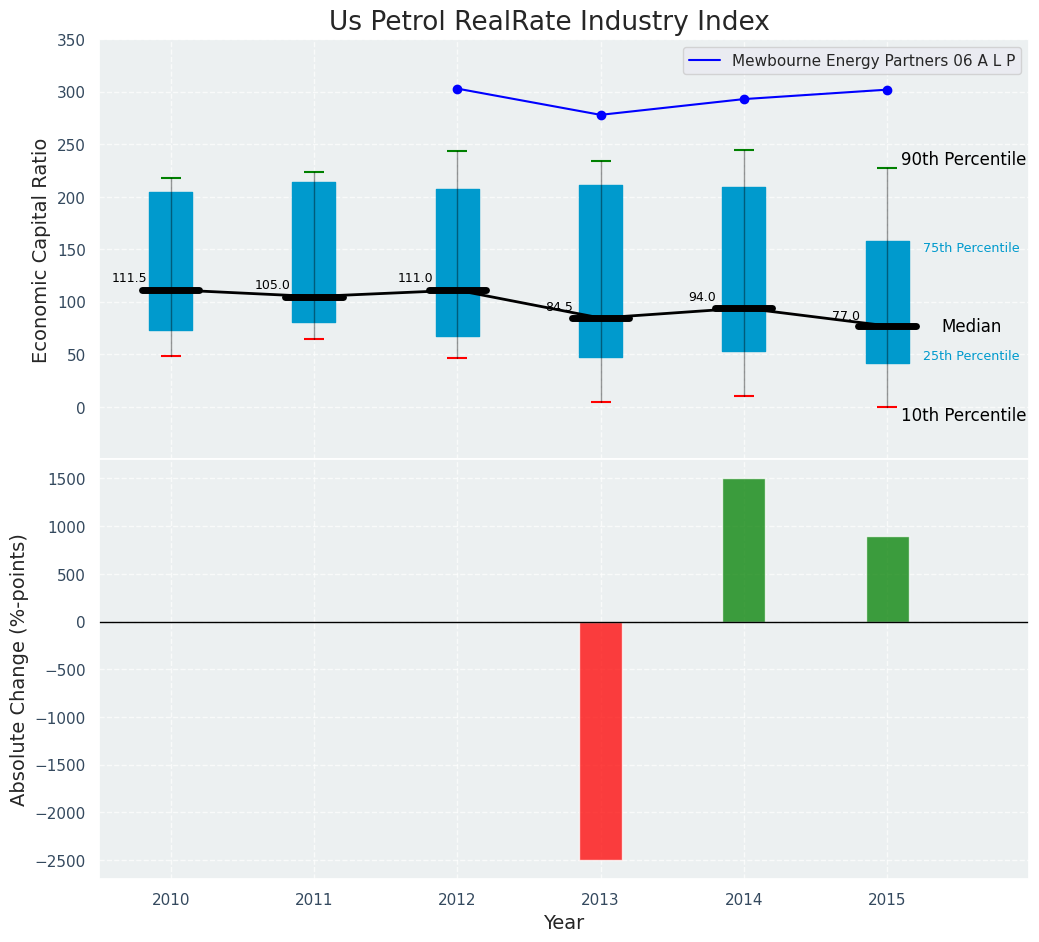
Task: Click the Year x-axis label
Action: point(563,923)
